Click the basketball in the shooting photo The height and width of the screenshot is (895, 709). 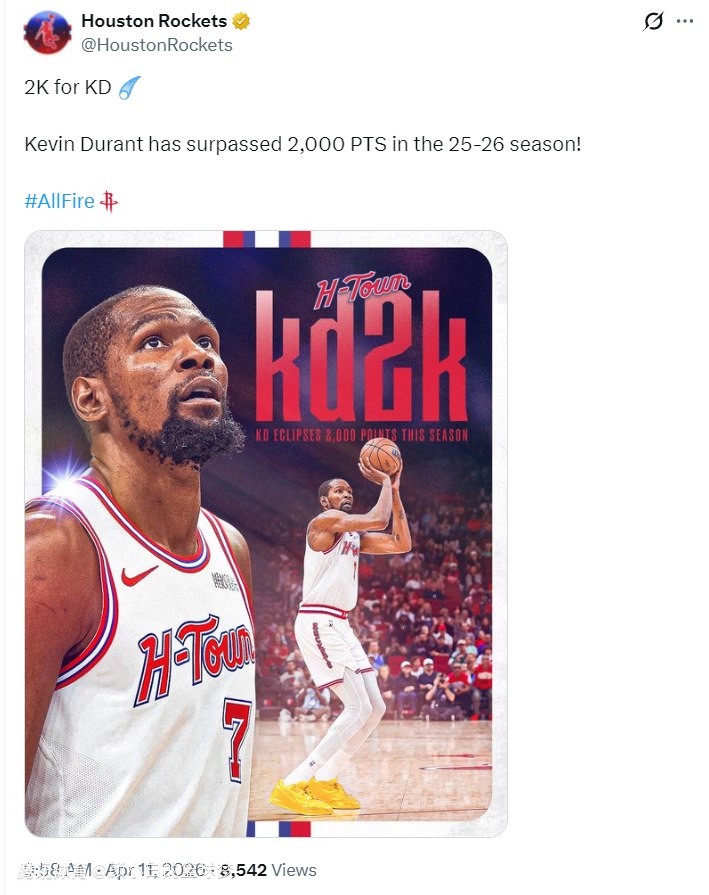coord(380,455)
